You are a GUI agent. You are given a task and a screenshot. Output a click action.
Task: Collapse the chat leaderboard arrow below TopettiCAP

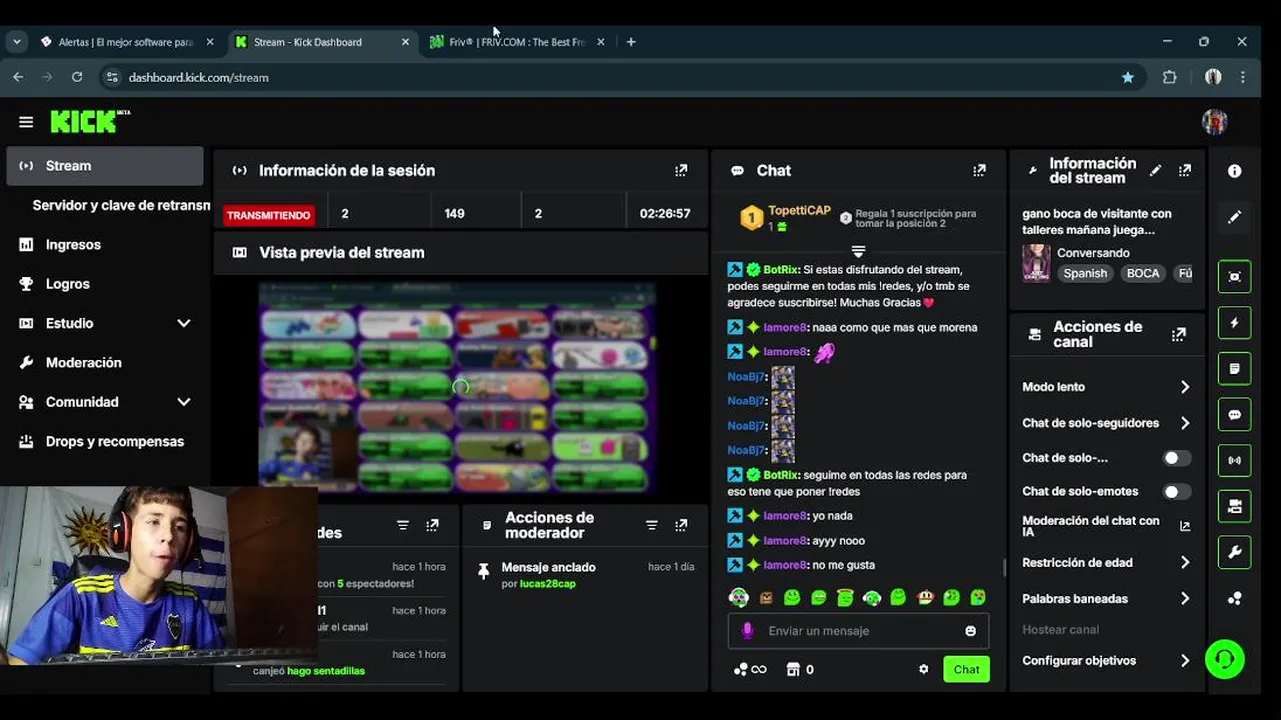tap(858, 251)
